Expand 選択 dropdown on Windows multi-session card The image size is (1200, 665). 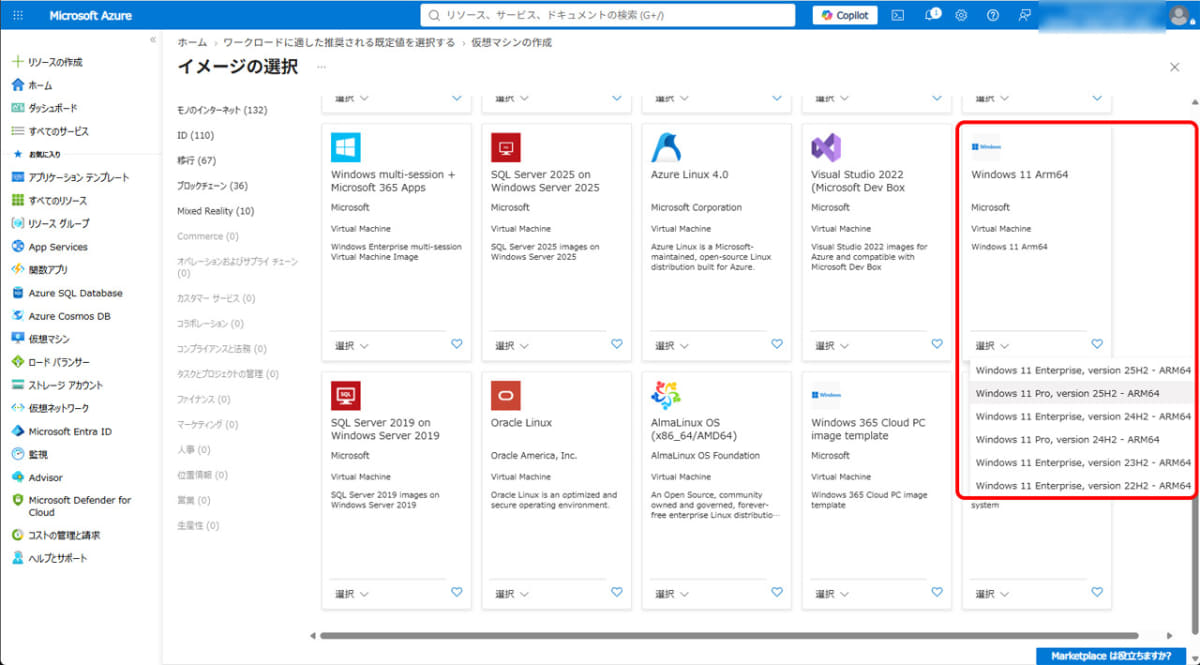tap(352, 345)
